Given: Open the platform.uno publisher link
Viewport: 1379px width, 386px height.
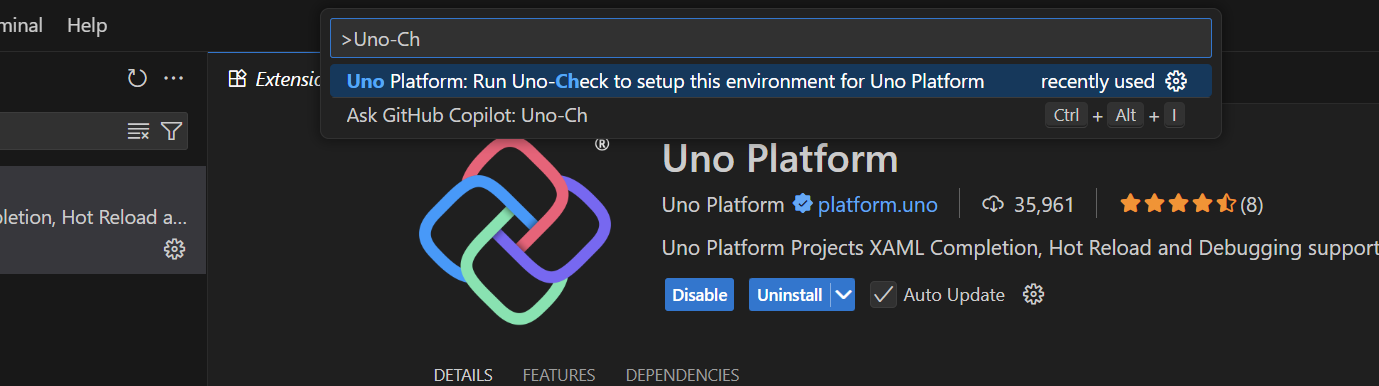Looking at the screenshot, I should (x=877, y=205).
